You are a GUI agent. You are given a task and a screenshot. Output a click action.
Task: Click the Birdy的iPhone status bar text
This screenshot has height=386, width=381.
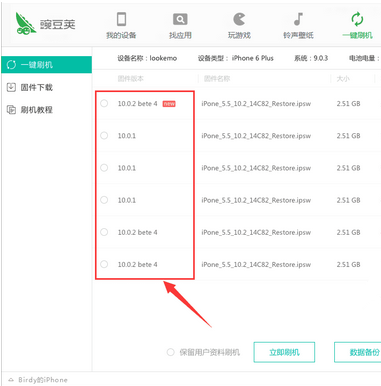pos(43,380)
